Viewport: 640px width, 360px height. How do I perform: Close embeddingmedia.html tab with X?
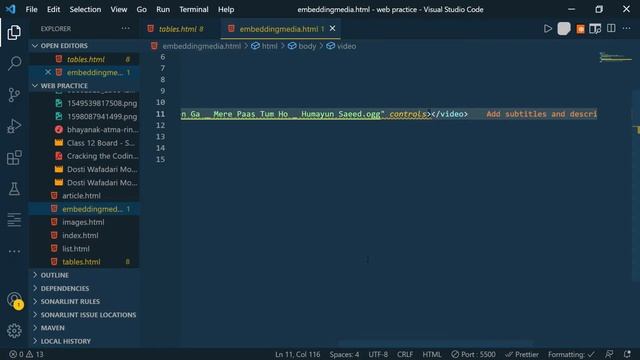click(332, 29)
